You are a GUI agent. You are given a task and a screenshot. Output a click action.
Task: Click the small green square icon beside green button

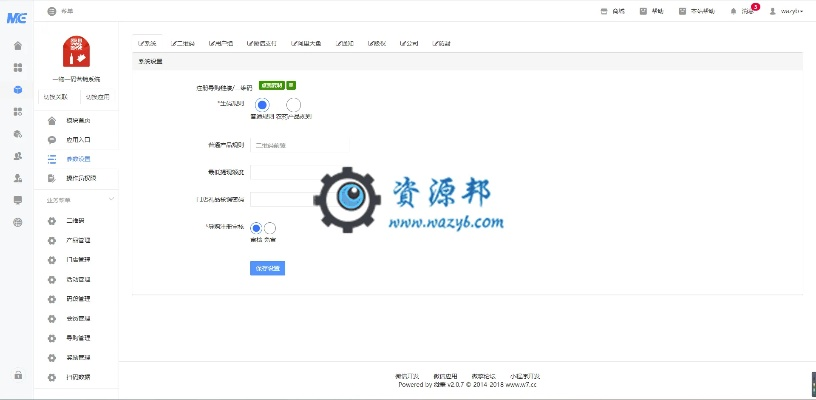pyautogui.click(x=292, y=87)
